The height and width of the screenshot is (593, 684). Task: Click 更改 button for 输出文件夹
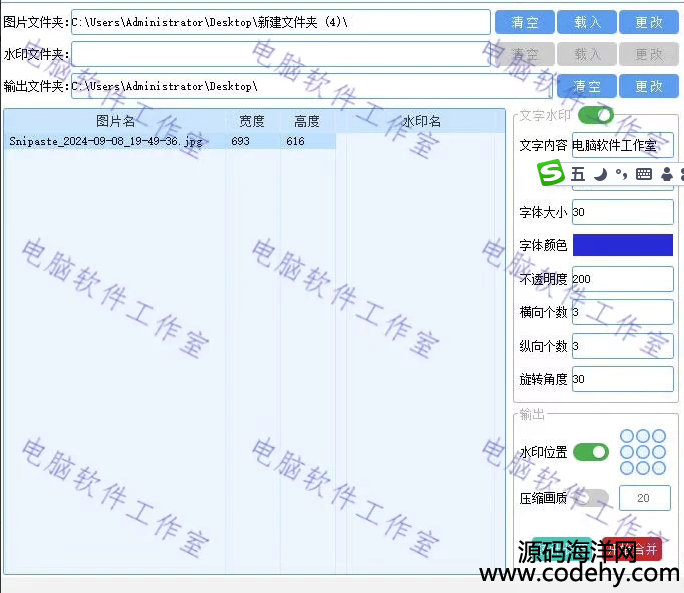click(x=648, y=87)
